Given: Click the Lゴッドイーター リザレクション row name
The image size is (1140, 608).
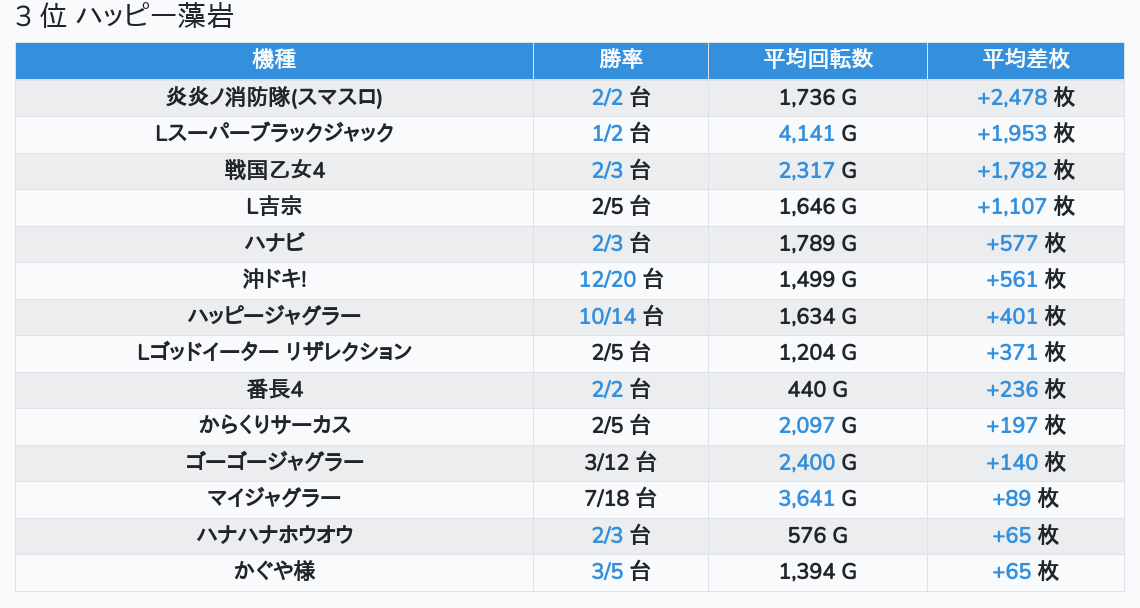Looking at the screenshot, I should pos(274,352).
